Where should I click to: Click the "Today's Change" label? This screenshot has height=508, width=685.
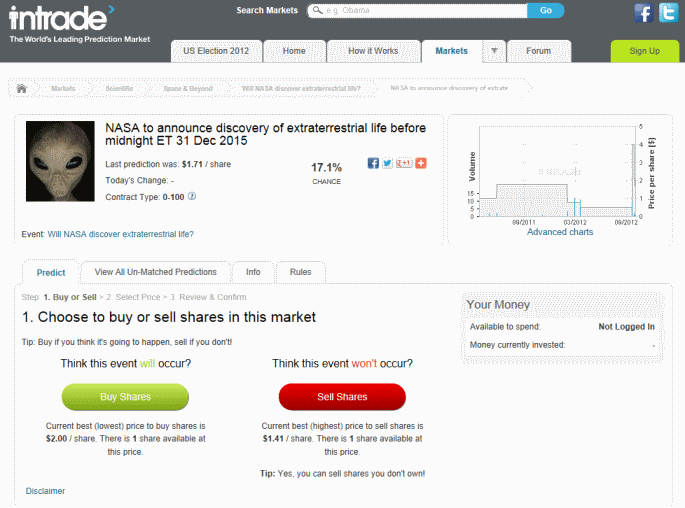137,180
